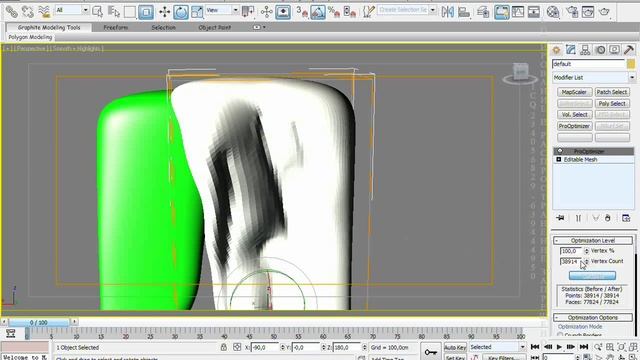
Task: Activate the Select and Move tool
Action: [x=164, y=11]
